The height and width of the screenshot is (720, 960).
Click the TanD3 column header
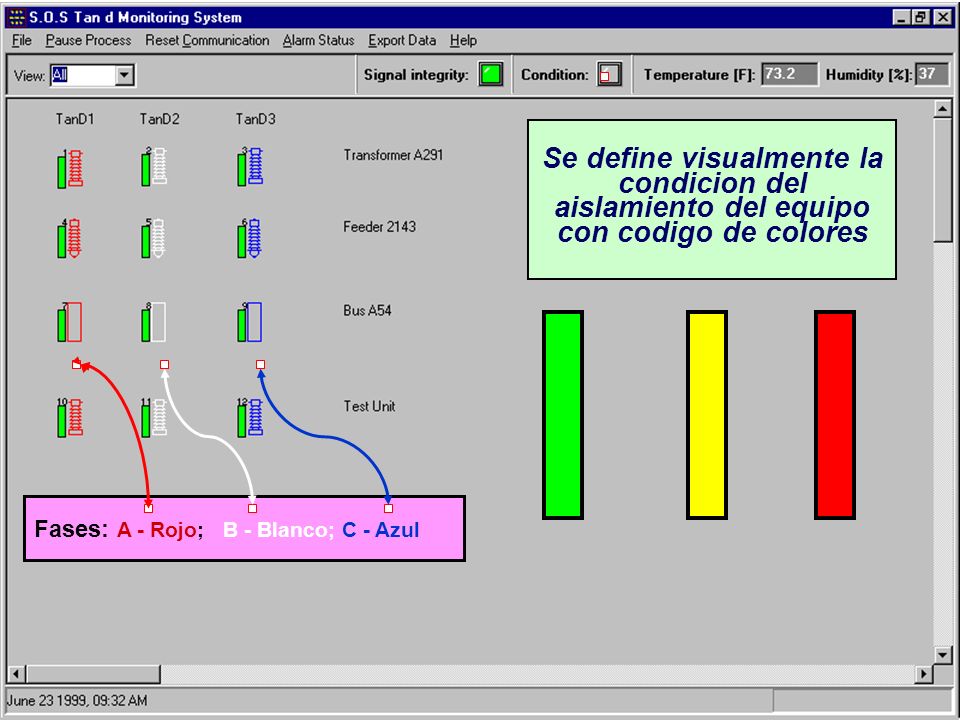click(x=255, y=119)
